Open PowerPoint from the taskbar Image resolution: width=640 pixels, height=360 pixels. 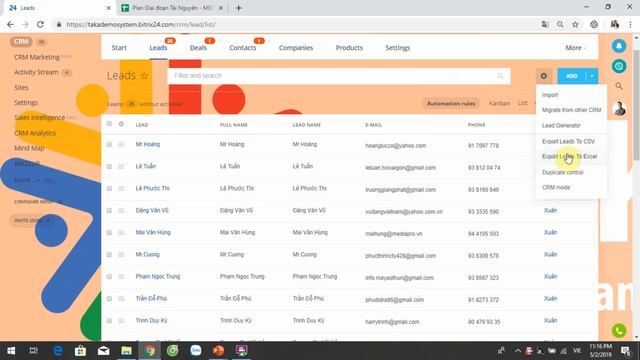tap(218, 351)
